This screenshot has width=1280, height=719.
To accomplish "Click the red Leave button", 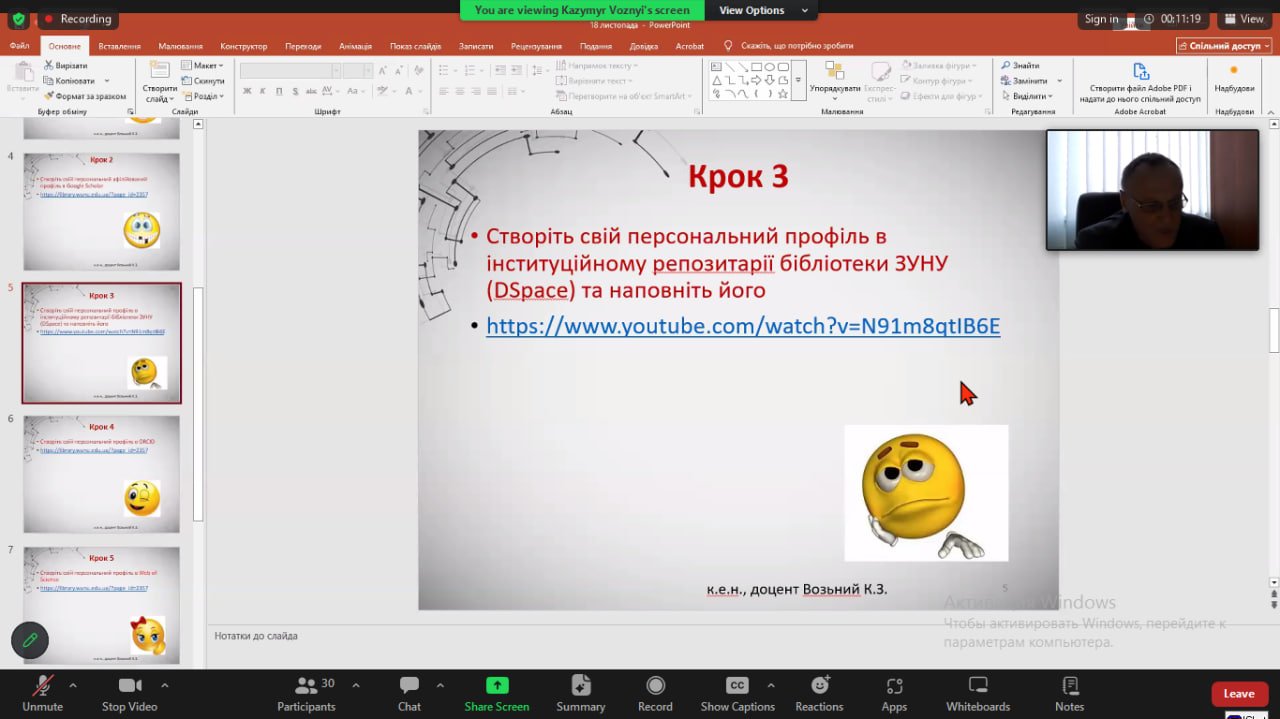I will (1238, 694).
